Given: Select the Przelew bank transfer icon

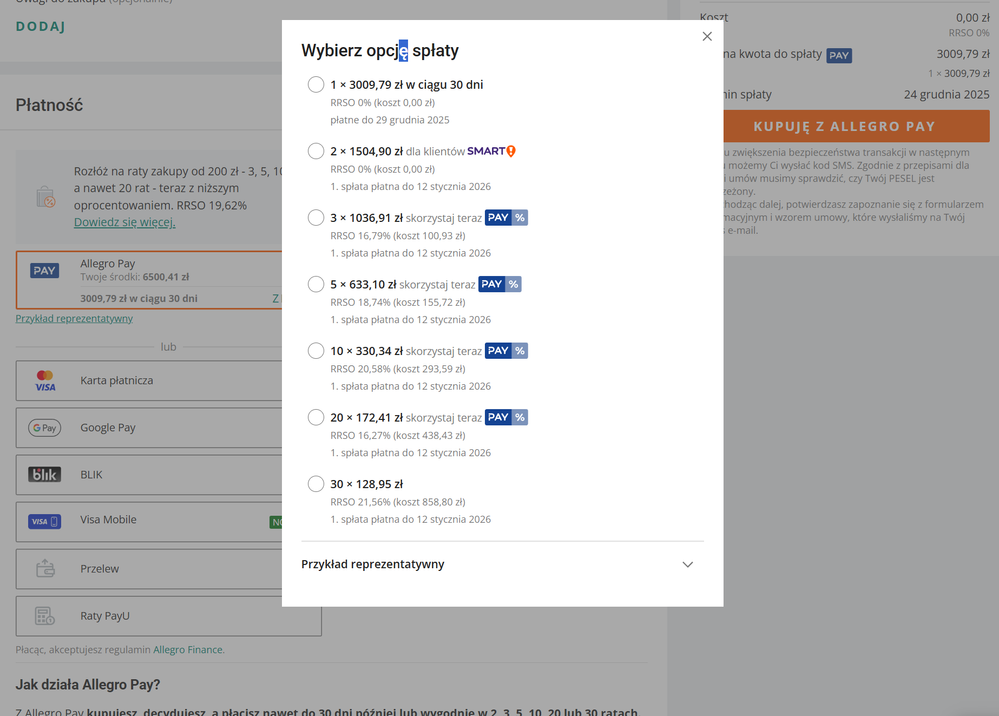Looking at the screenshot, I should click(45, 569).
